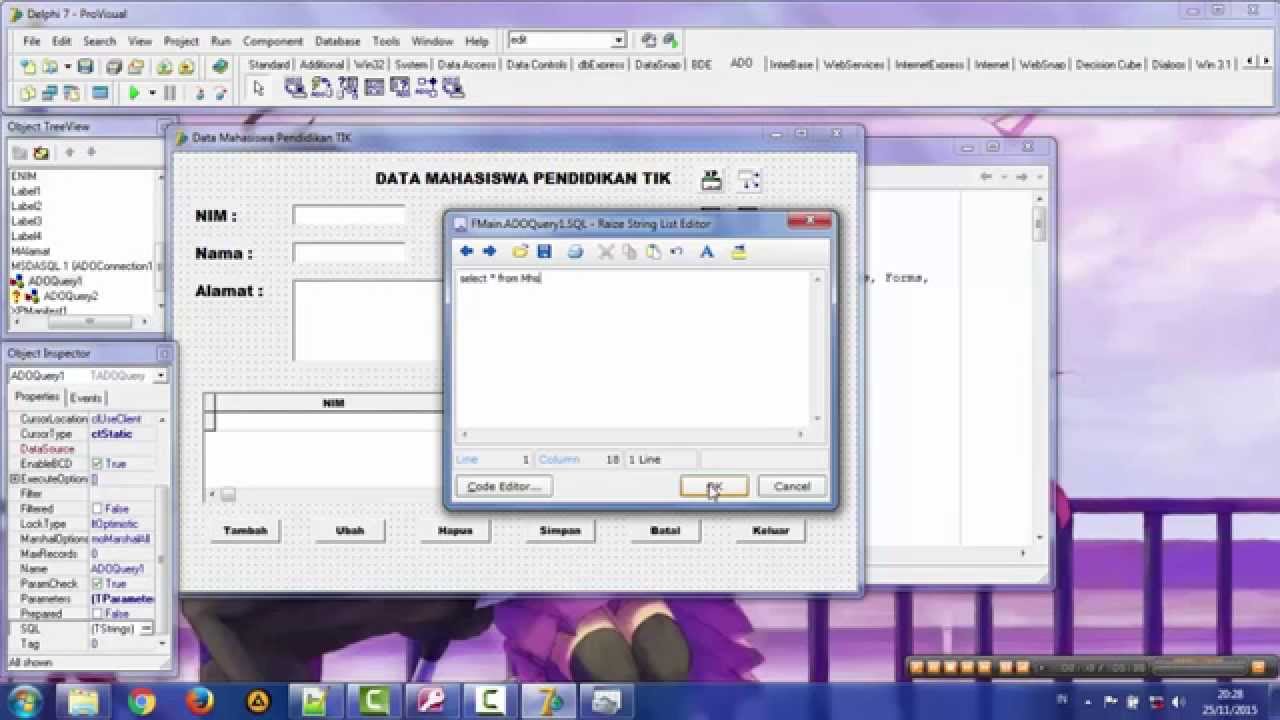Toggle the EnableBCD True checkbox

coord(97,464)
